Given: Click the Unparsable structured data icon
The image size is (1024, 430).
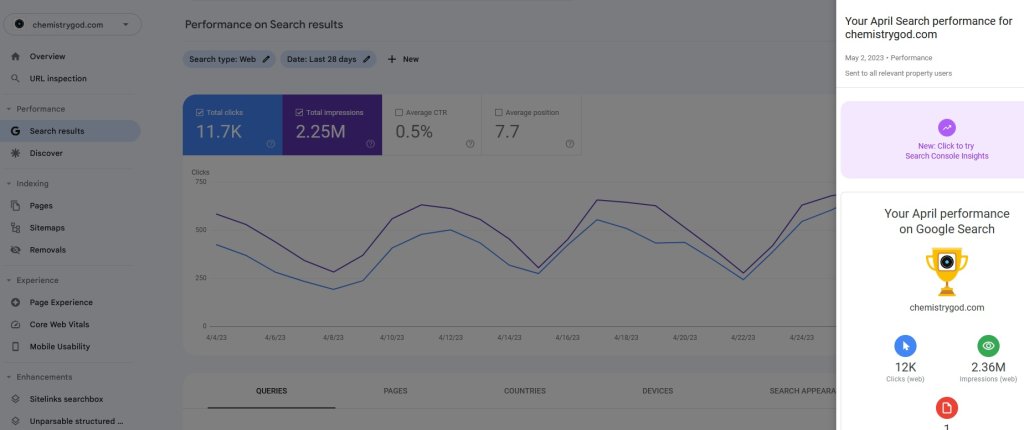Looking at the screenshot, I should pyautogui.click(x=16, y=422).
